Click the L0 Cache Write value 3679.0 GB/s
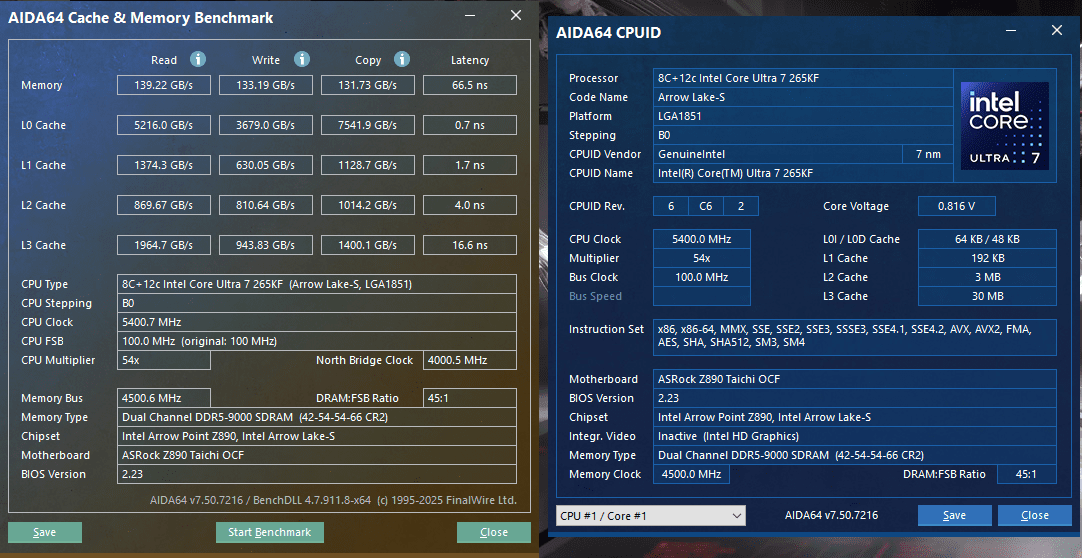This screenshot has width=1082, height=558. (266, 126)
